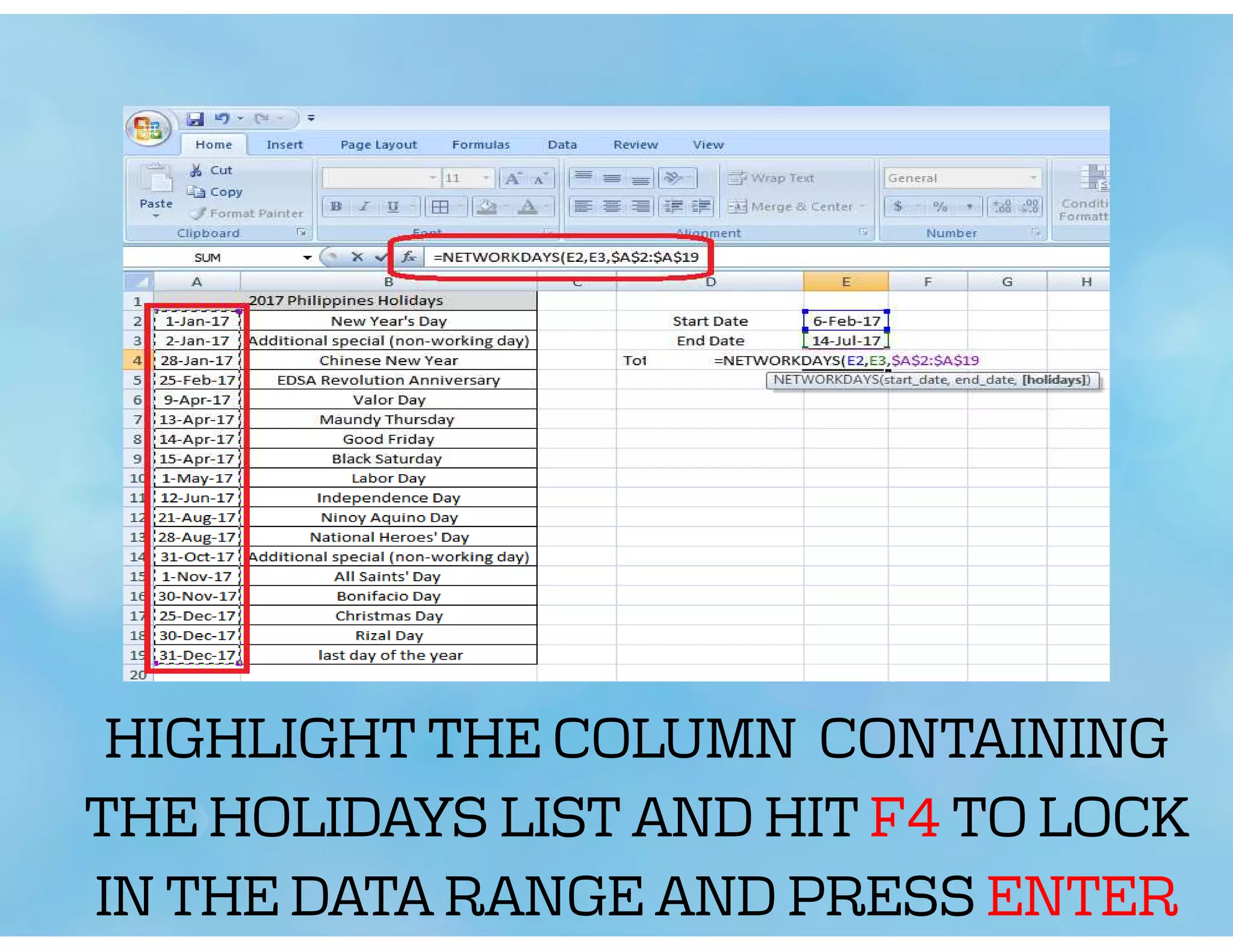Select cell E3 containing 14-Jul-17
Screen dimensions: 1233x952
point(845,341)
